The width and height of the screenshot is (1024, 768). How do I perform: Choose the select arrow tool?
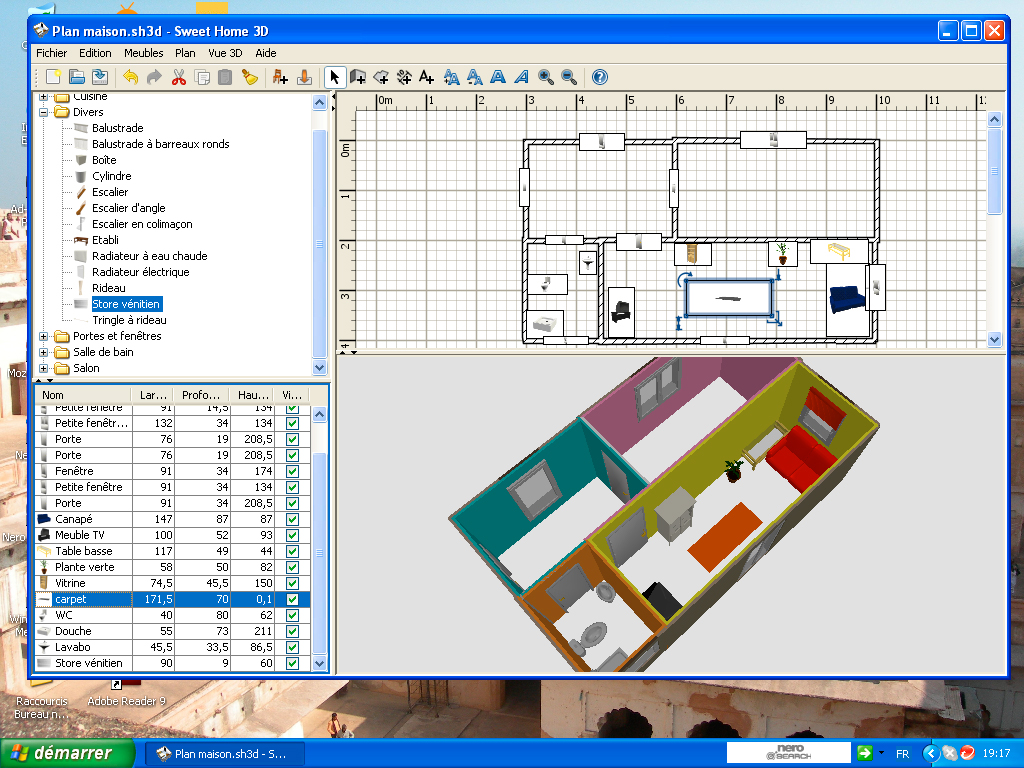tap(334, 77)
